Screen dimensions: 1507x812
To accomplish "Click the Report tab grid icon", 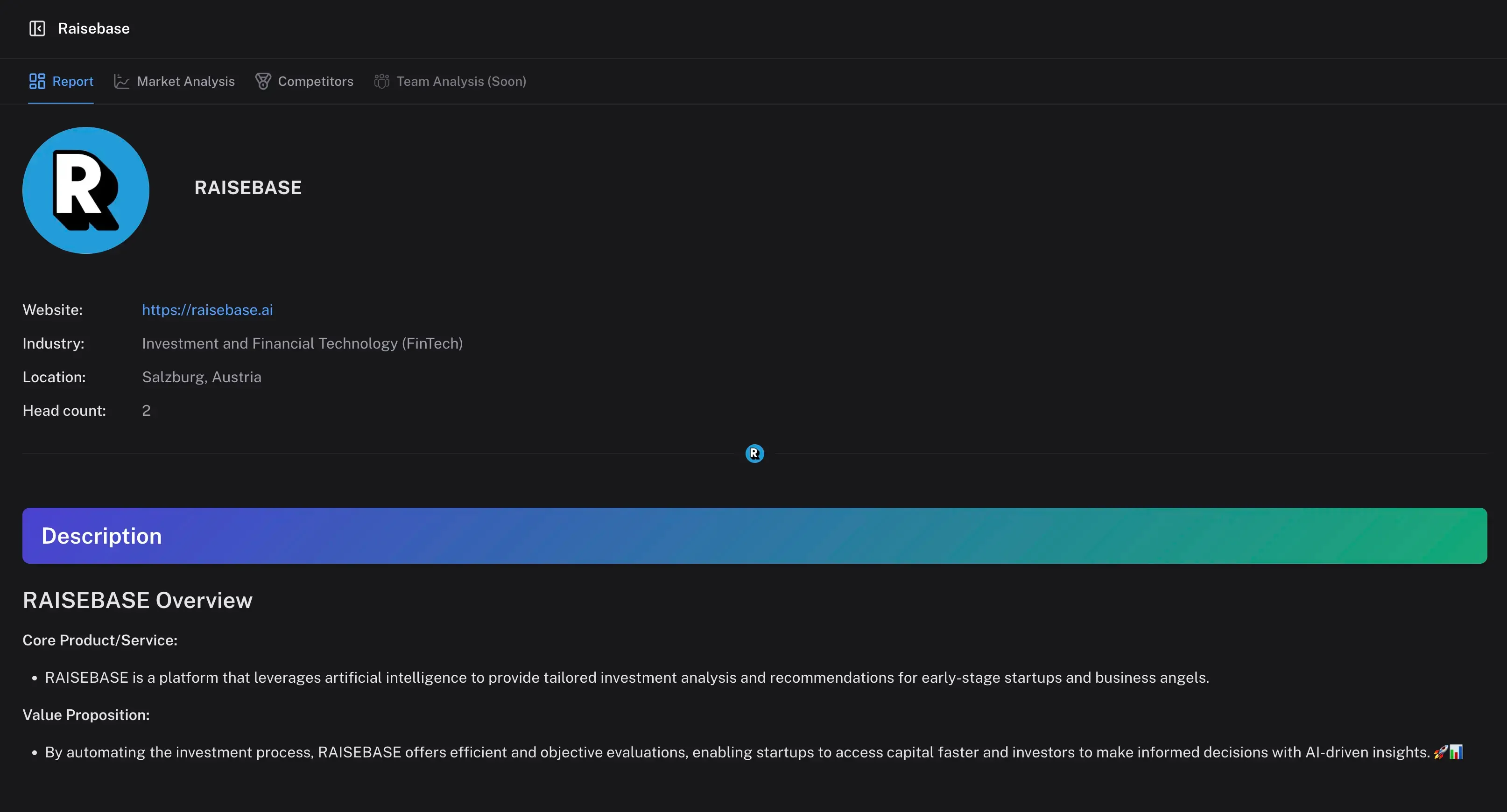I will 37,81.
